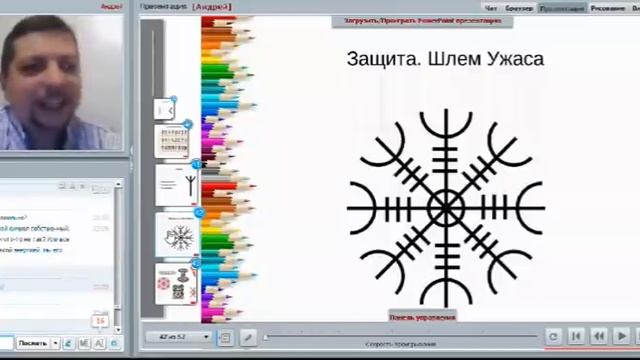640x360 pixels.
Task: Switch to the Браузер tab
Action: [x=519, y=8]
